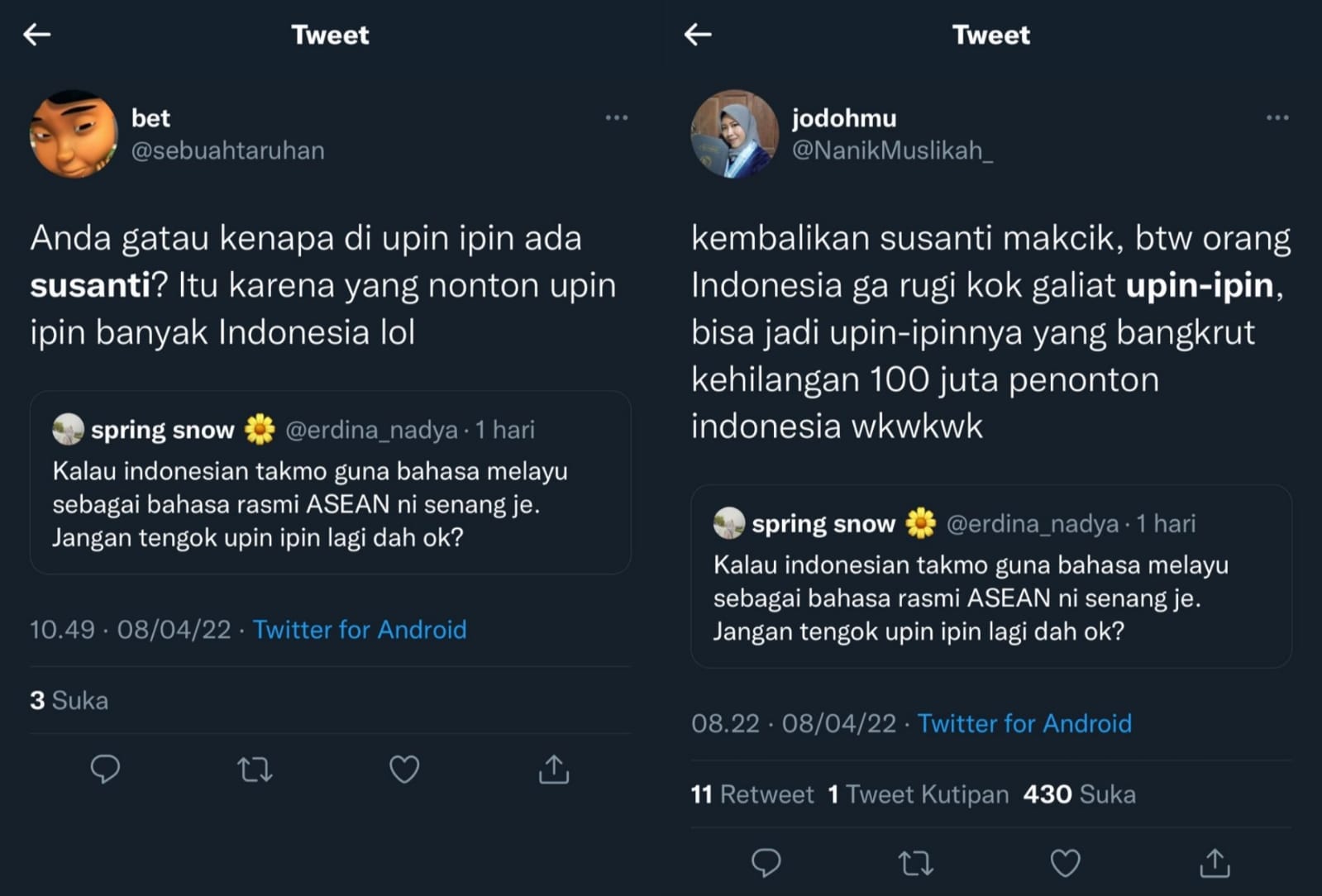Retweet the tweet by @sebuahtaruhan
Screen dimensions: 1322x896
coord(255,770)
